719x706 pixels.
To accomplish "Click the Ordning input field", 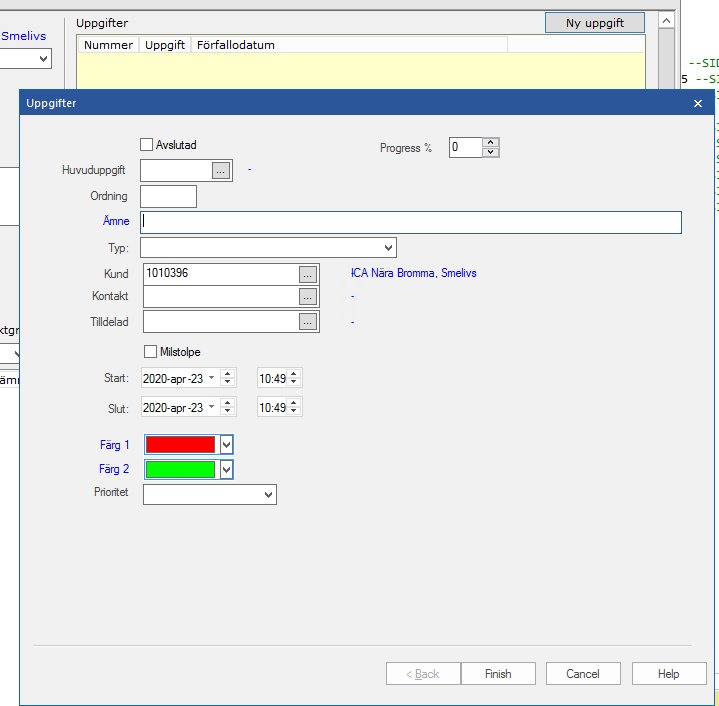I will click(168, 196).
